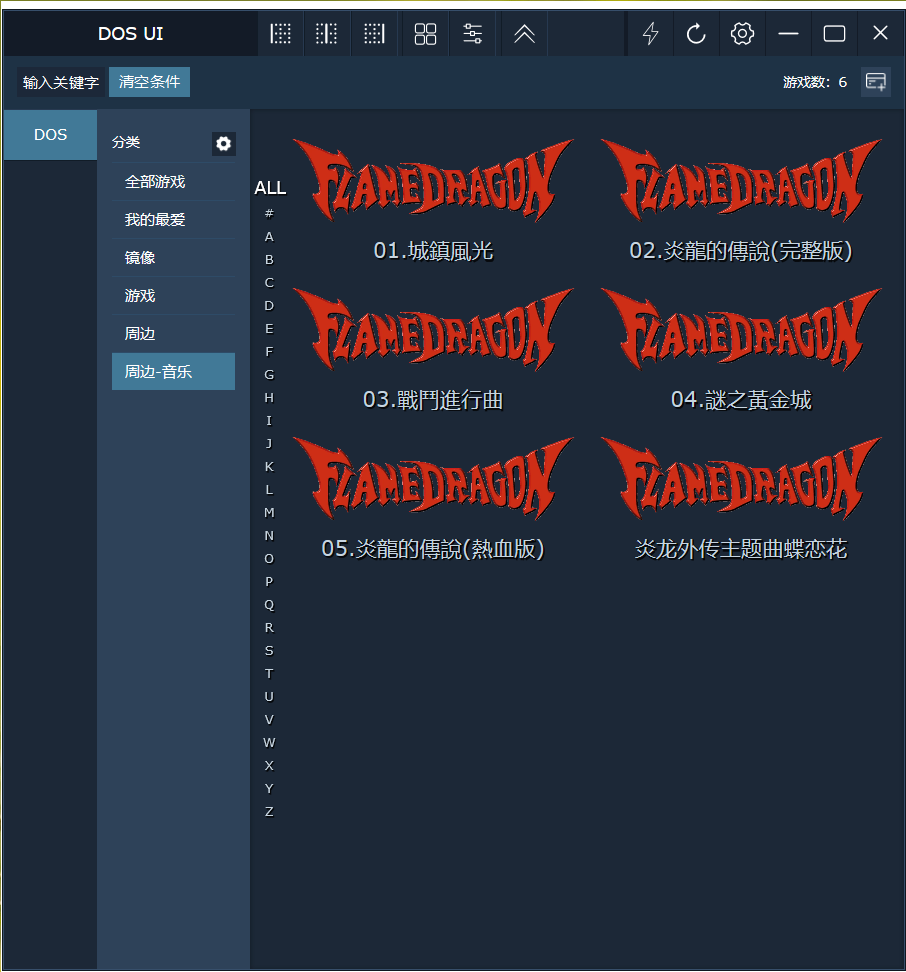Click the center-line panel layout icon

327,34
